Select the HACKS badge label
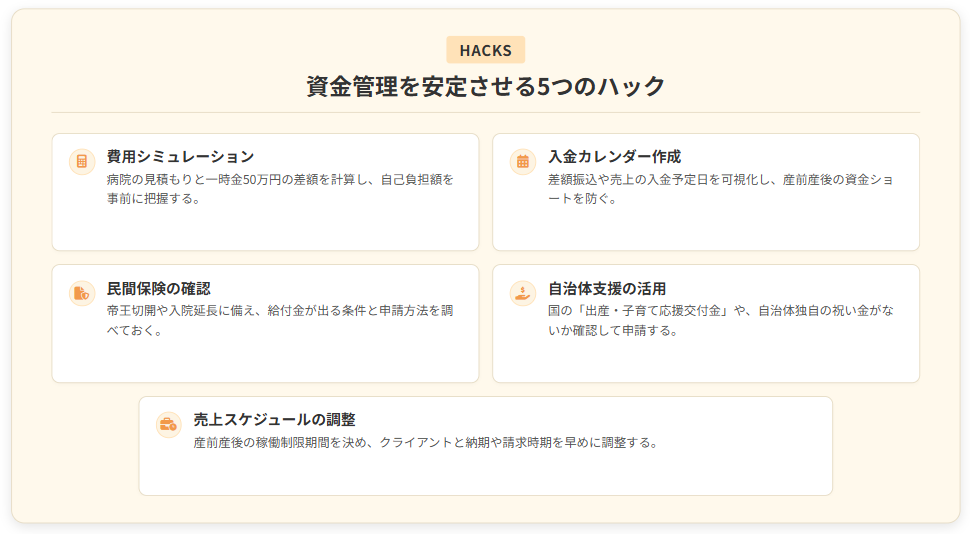The height and width of the screenshot is (534, 970). pos(485,50)
